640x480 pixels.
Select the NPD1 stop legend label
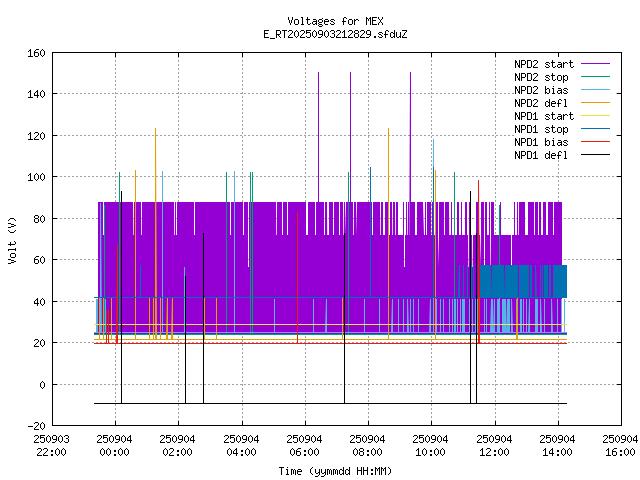pos(543,129)
